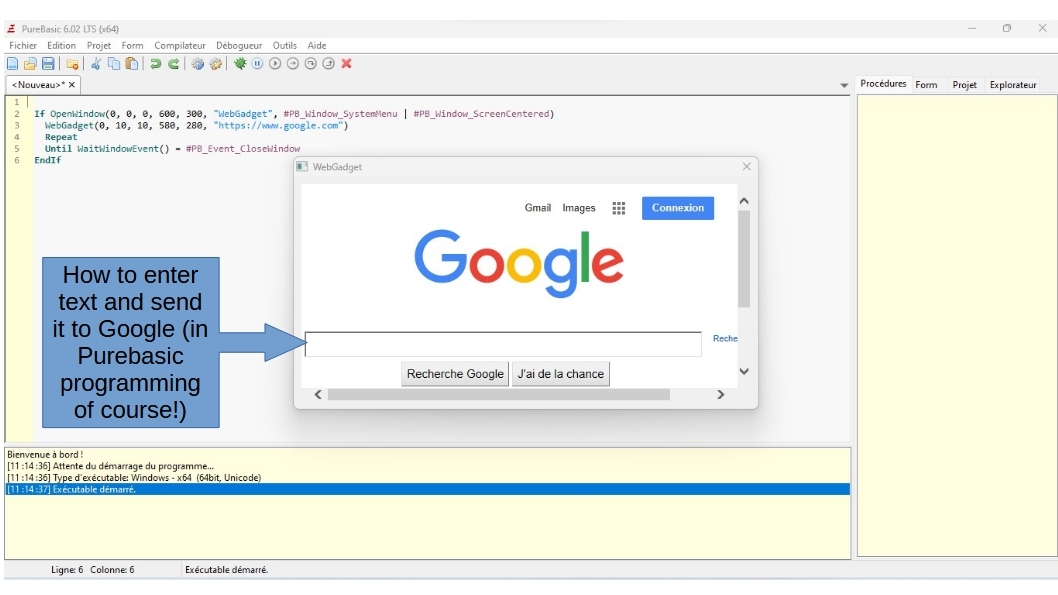Paste from clipboard with the toolbar icon
The width and height of the screenshot is (1058, 595).
[132, 63]
